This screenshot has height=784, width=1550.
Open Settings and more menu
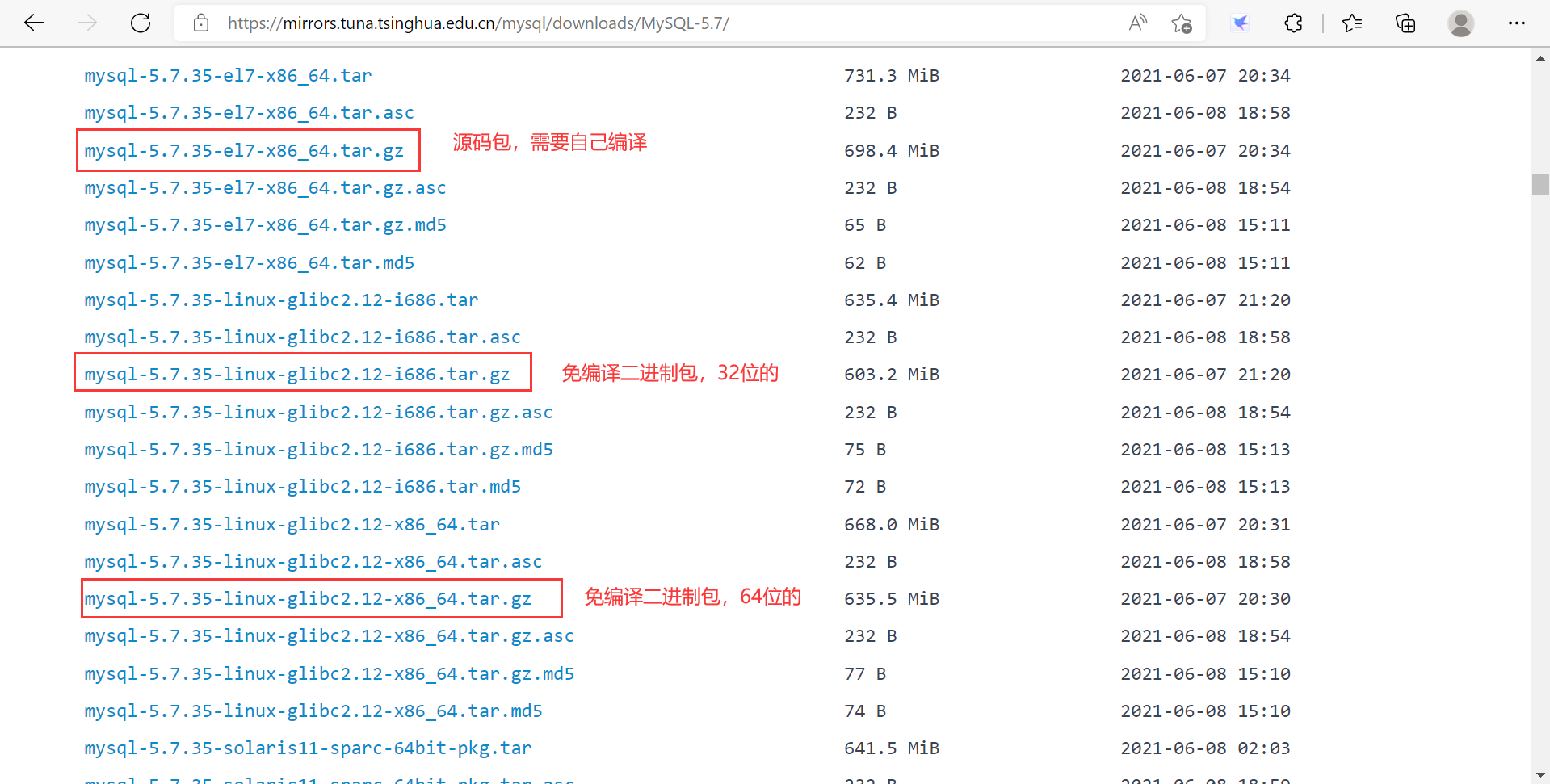pyautogui.click(x=1517, y=23)
